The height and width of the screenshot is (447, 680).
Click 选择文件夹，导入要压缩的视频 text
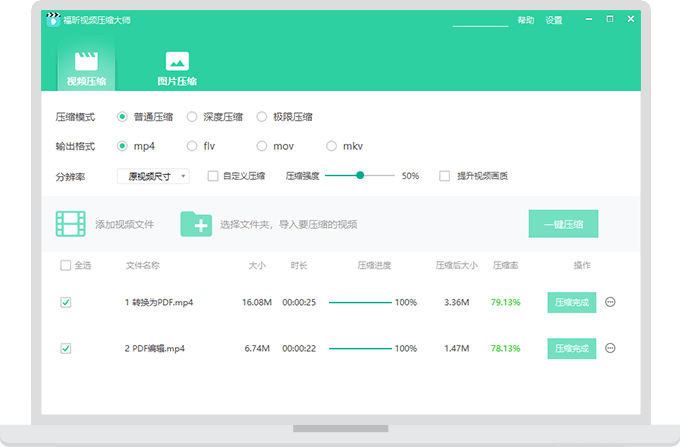click(x=288, y=225)
